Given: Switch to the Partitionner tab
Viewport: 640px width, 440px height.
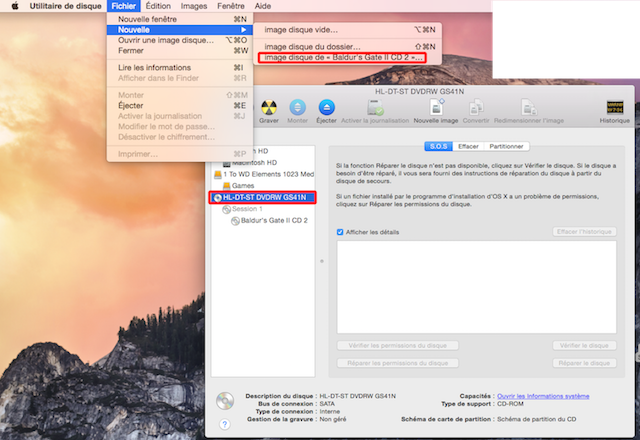Looking at the screenshot, I should click(x=506, y=146).
